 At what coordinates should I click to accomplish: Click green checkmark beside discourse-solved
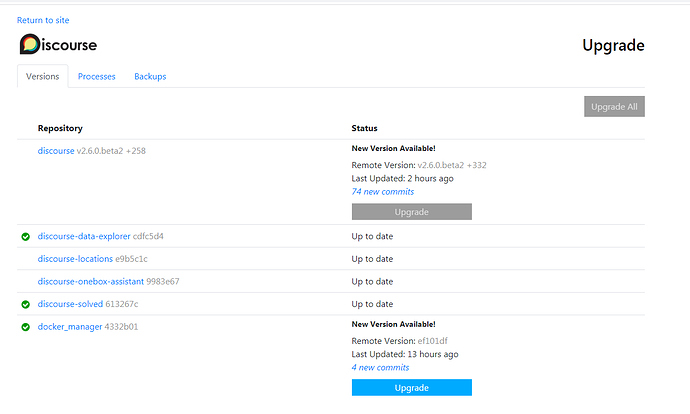click(26, 304)
